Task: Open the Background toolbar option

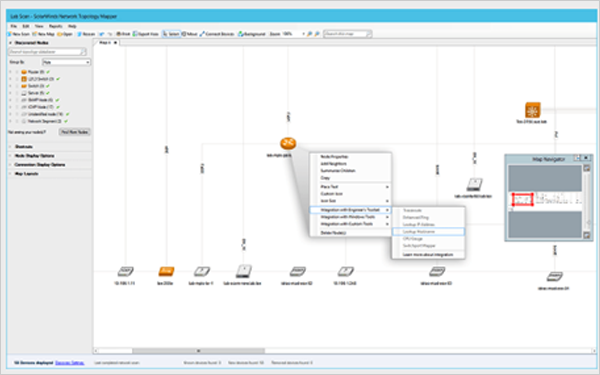Action: point(252,34)
